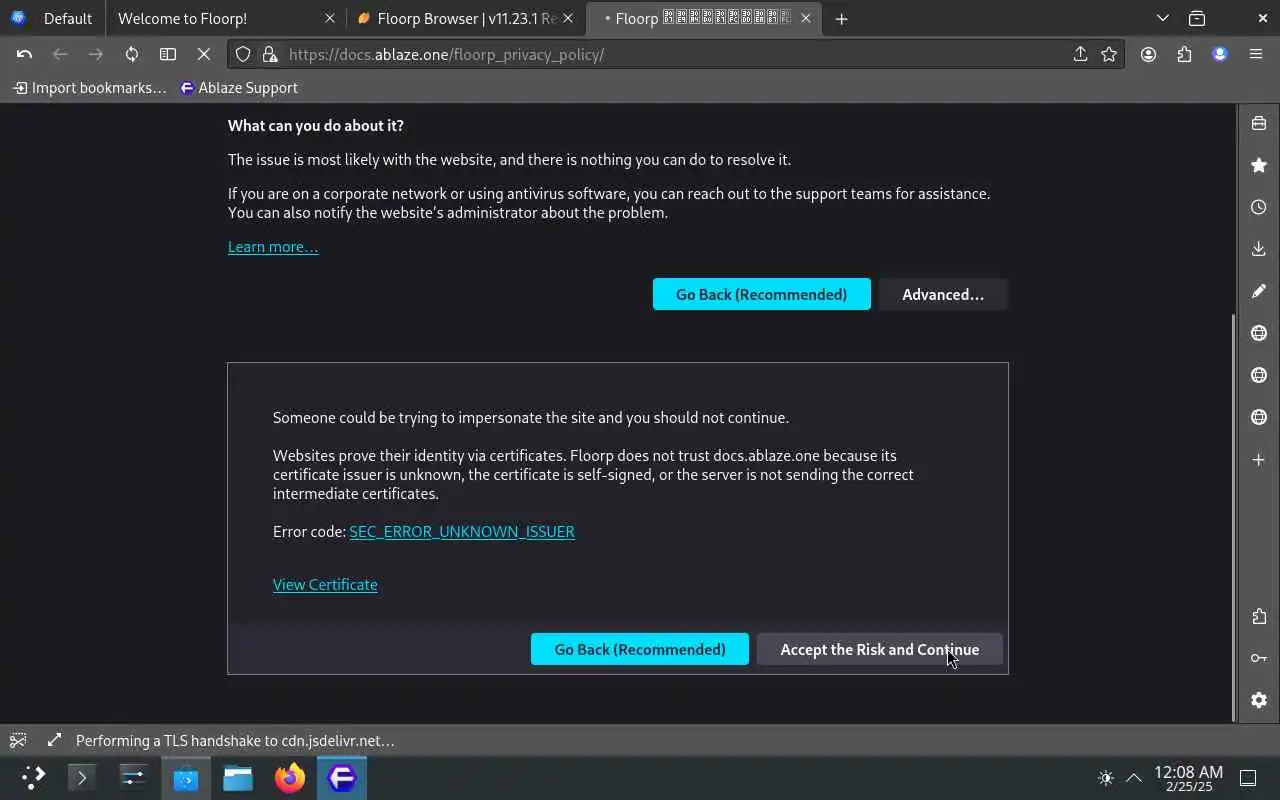Toggle the sidebar layout icon in the toolbar

[168, 54]
